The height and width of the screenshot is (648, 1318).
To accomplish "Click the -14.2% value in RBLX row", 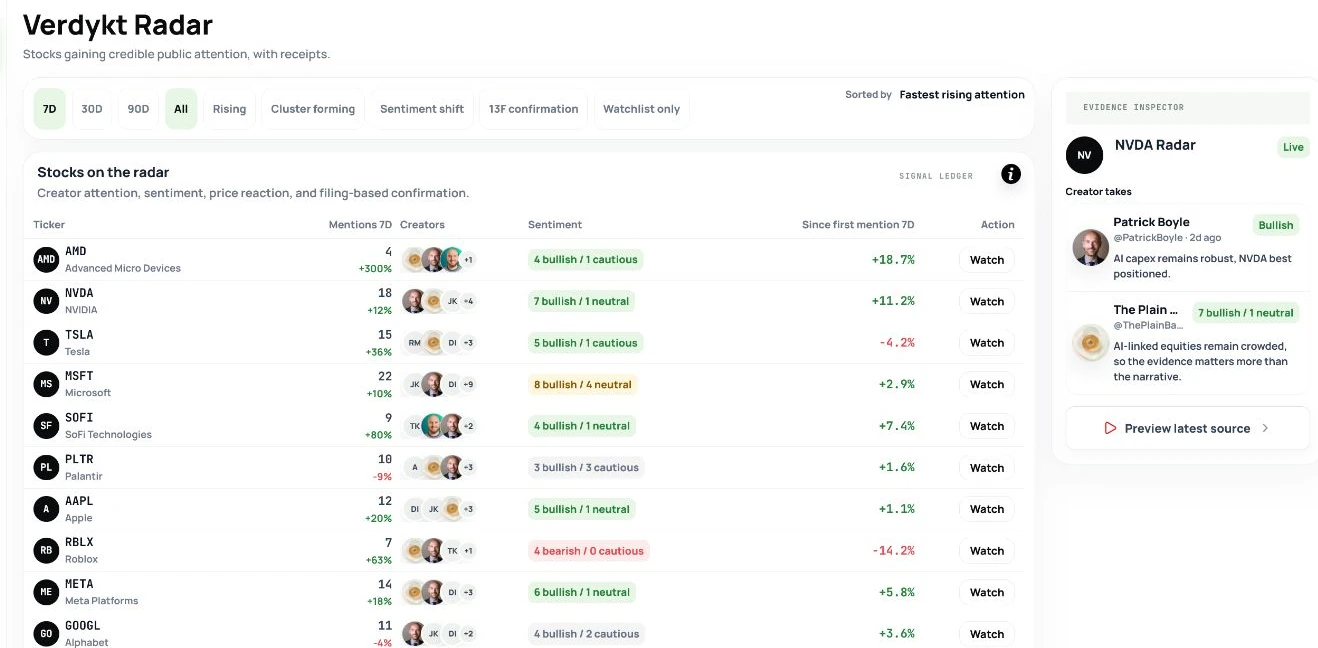I will click(x=893, y=551).
